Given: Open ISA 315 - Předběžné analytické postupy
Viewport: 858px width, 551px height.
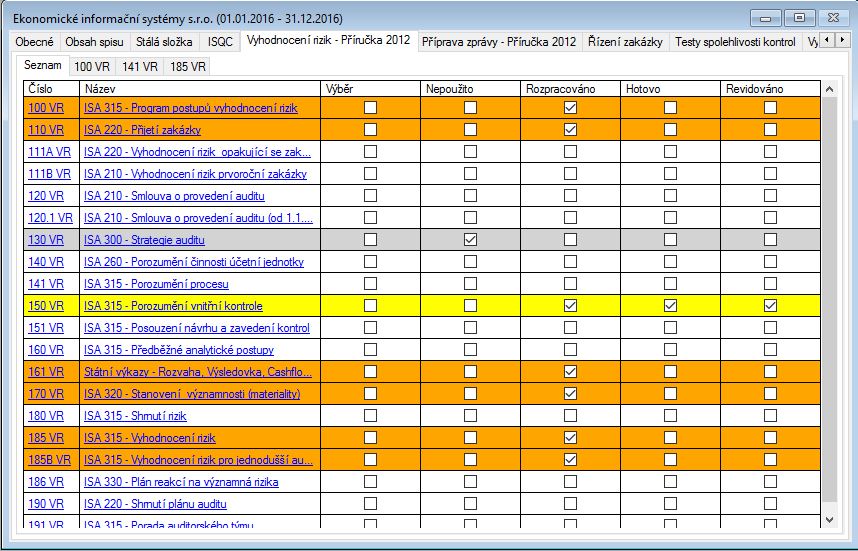Looking at the screenshot, I should pyautogui.click(x=179, y=349).
